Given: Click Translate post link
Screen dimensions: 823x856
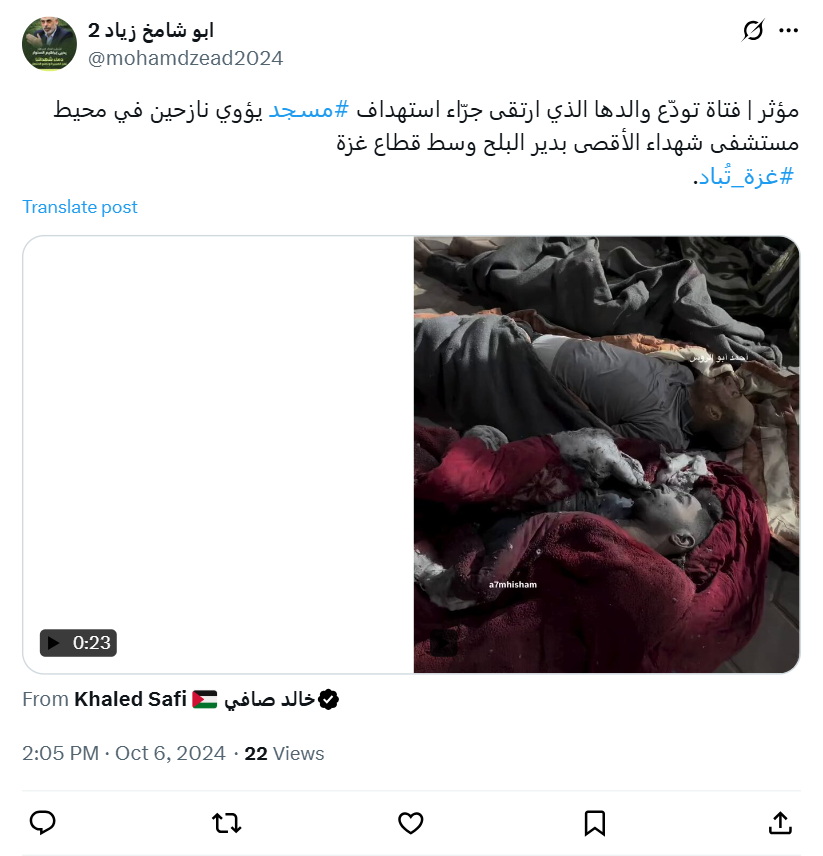Looking at the screenshot, I should click(x=80, y=207).
